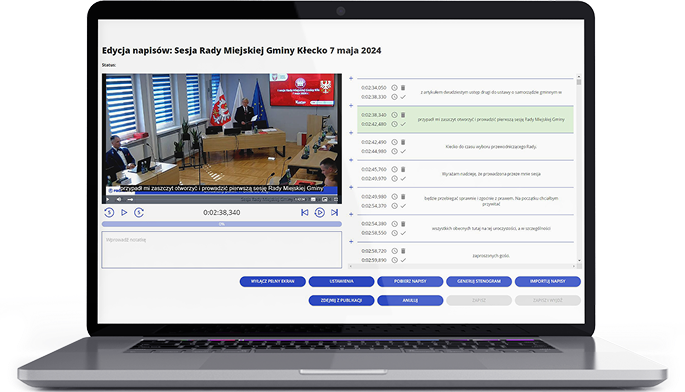Rewind 5 seconds with the left circular arrow
Image resolution: width=685 pixels, height=392 pixels.
point(109,212)
